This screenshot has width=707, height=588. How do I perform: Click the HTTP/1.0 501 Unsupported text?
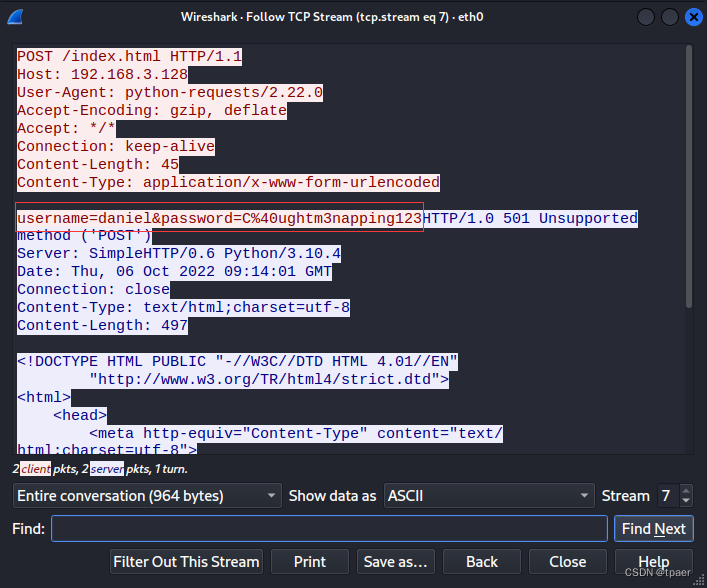coord(530,219)
